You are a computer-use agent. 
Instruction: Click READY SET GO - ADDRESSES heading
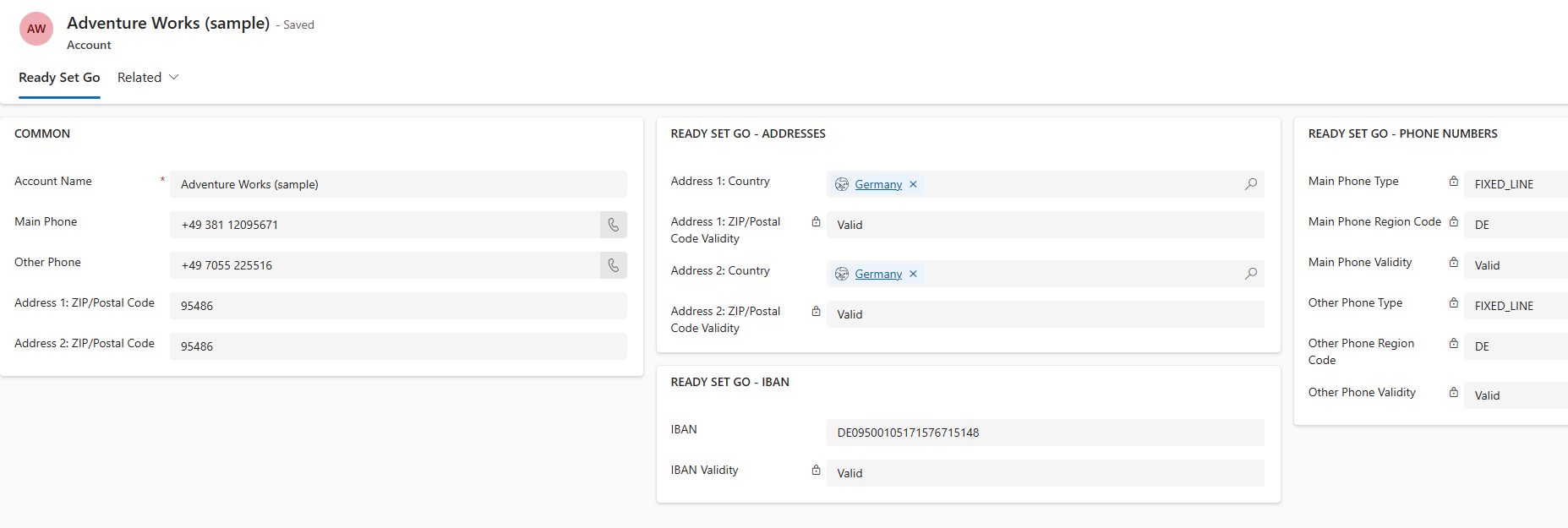pyautogui.click(x=748, y=133)
